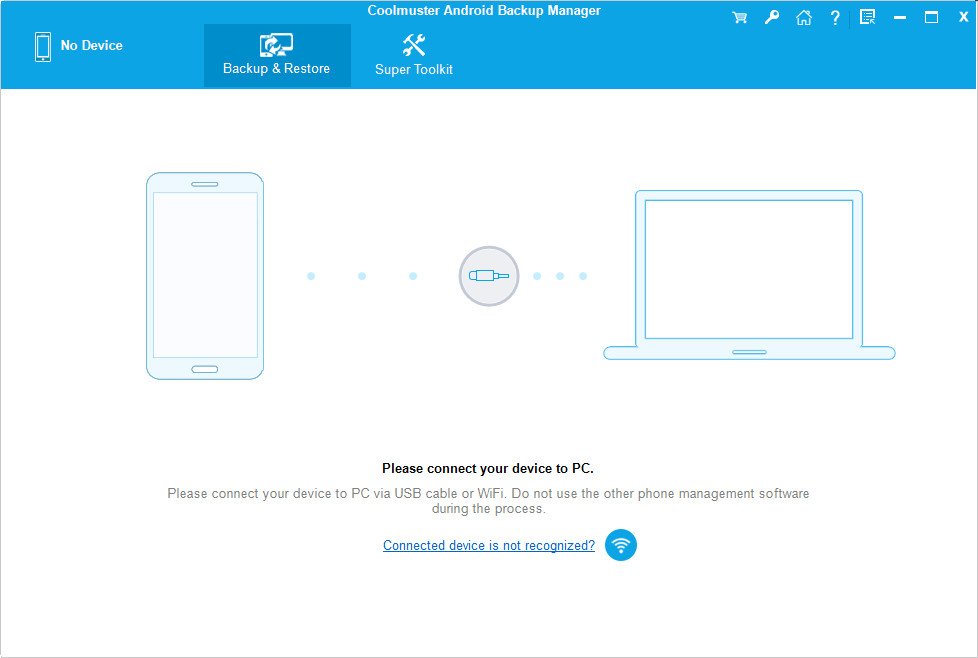The width and height of the screenshot is (978, 658).
Task: Open the feedback note icon
Action: 867,17
